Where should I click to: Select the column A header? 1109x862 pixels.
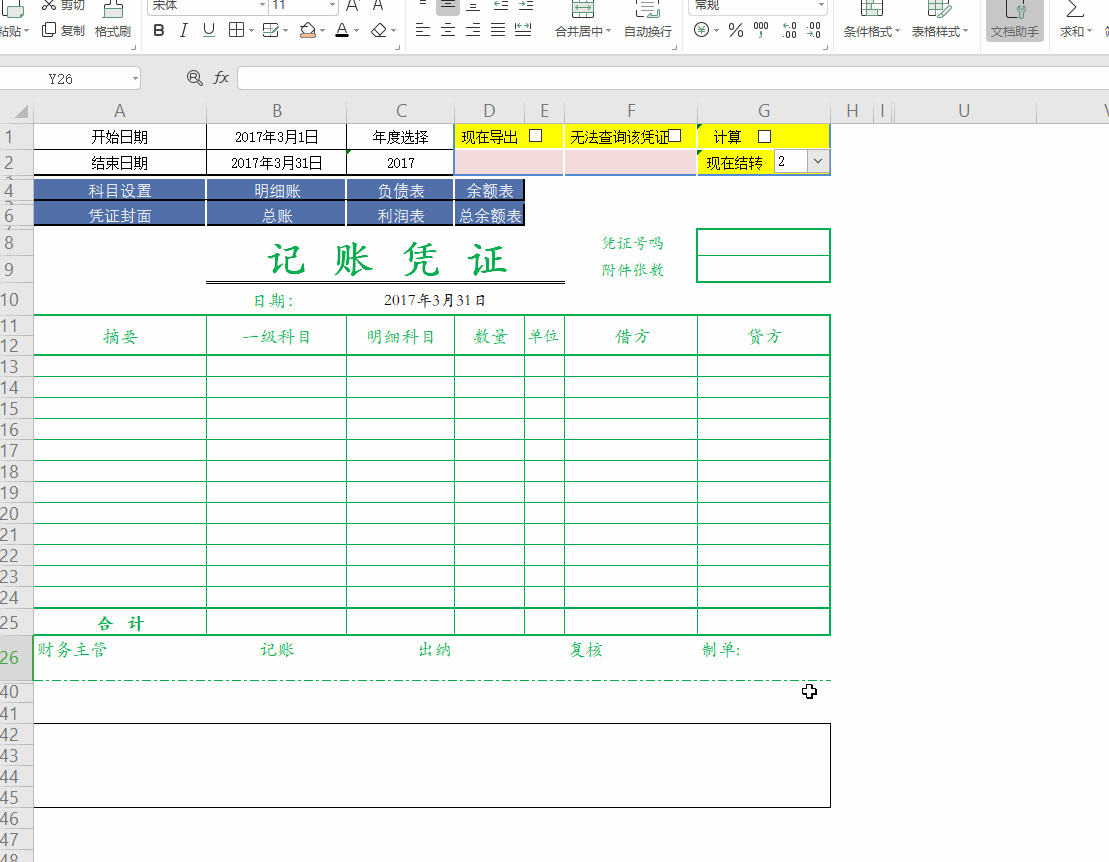(120, 111)
